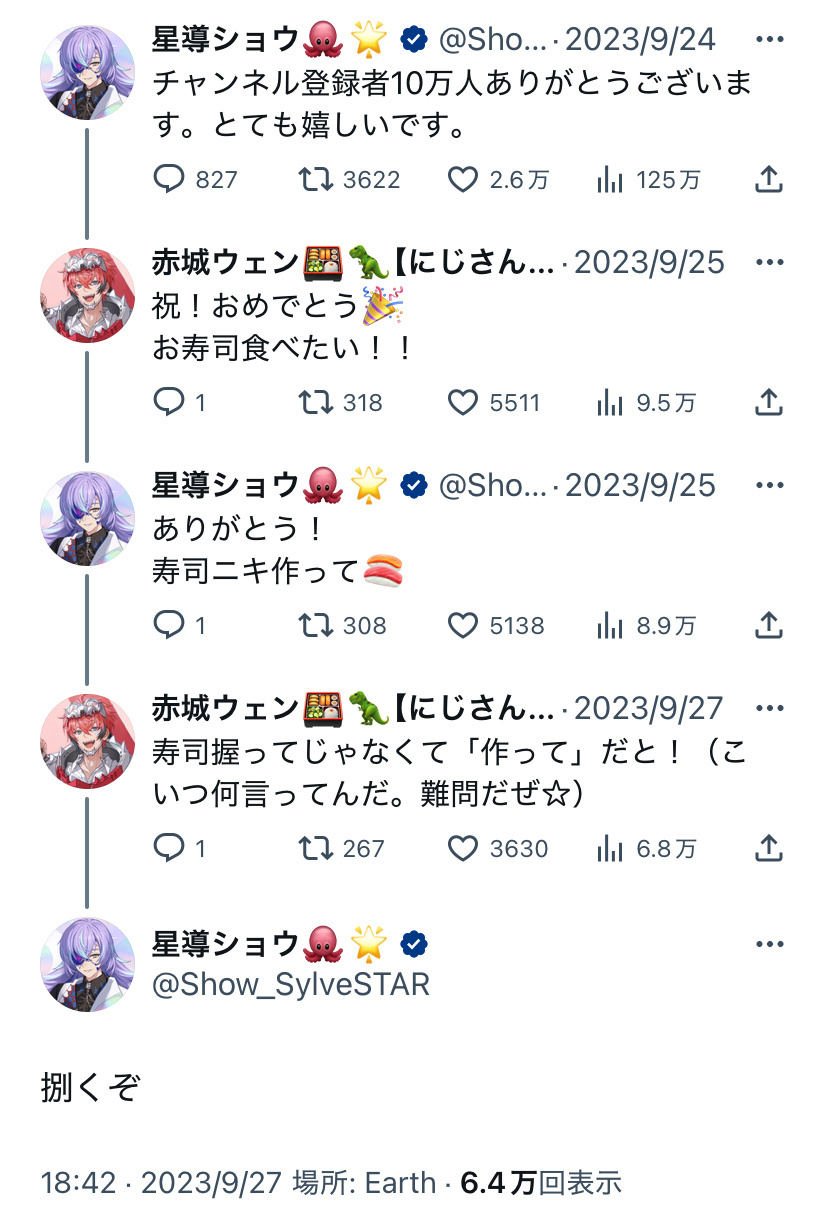828x1217 pixels.
Task: View analytics showing 125万 impressions
Action: 648,180
